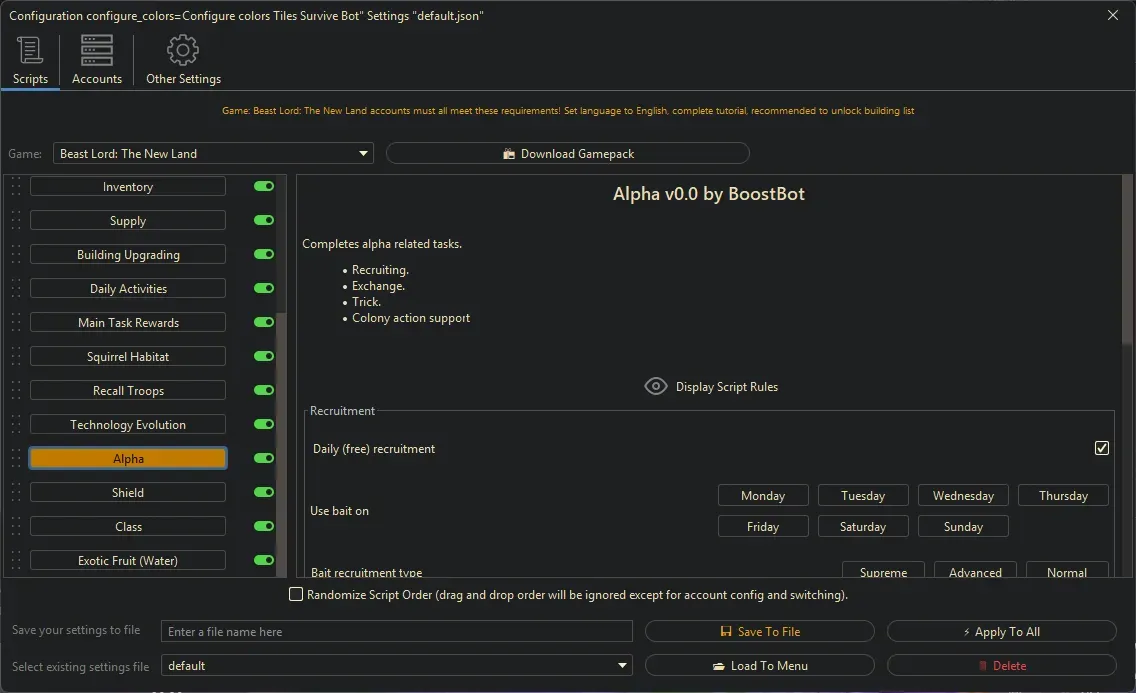This screenshot has width=1136, height=693.
Task: Select Wednesday for bait usage
Action: click(963, 496)
